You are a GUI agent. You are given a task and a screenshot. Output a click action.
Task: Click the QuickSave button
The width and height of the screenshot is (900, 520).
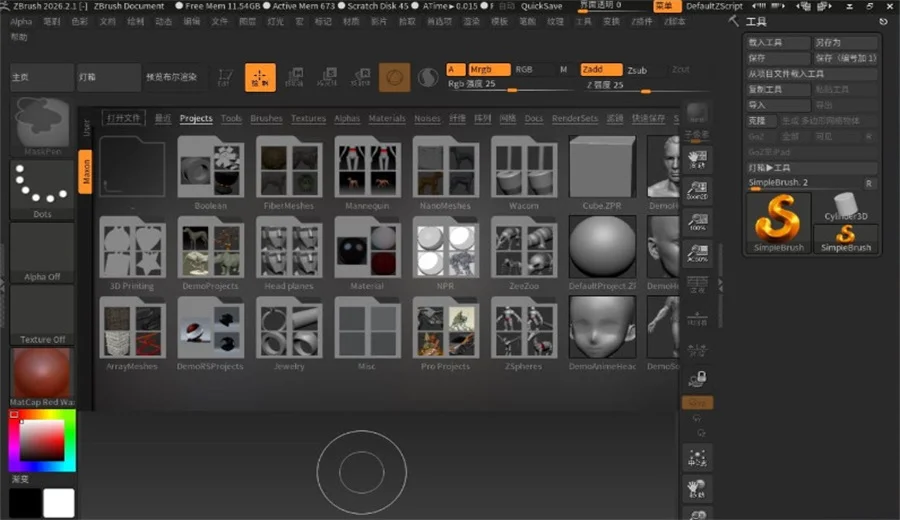(x=541, y=6)
